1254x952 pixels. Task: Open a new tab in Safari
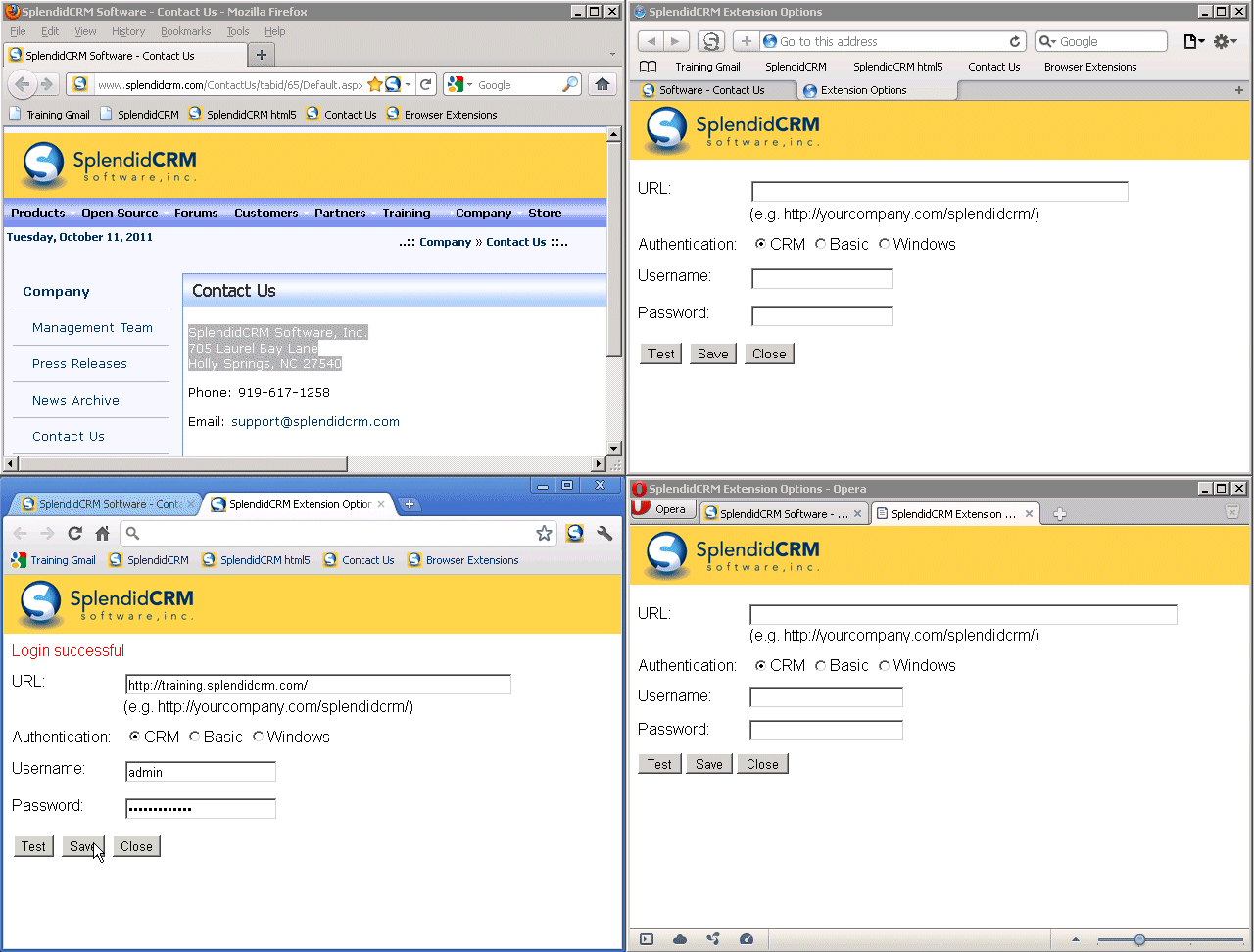click(x=1238, y=90)
